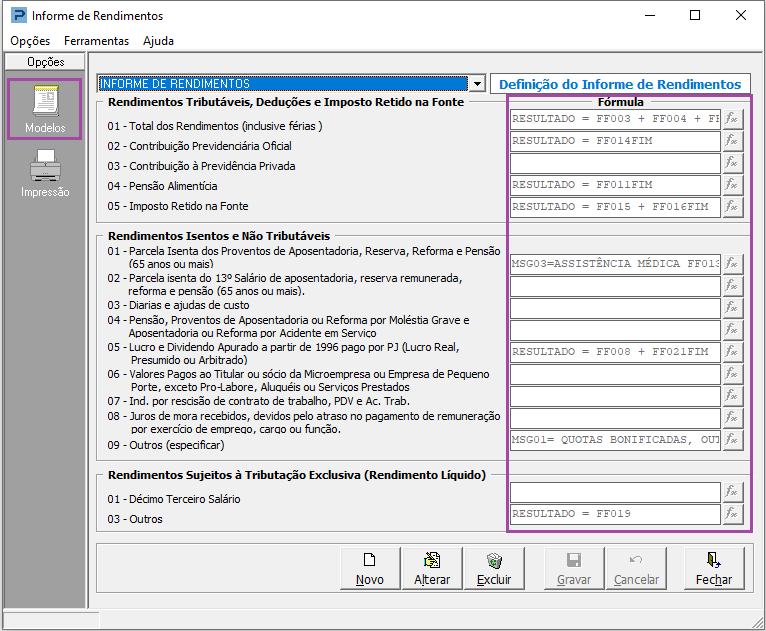The height and width of the screenshot is (631, 766).
Task: Open formula editor for Décimo Terceiro Salário
Action: tap(733, 492)
